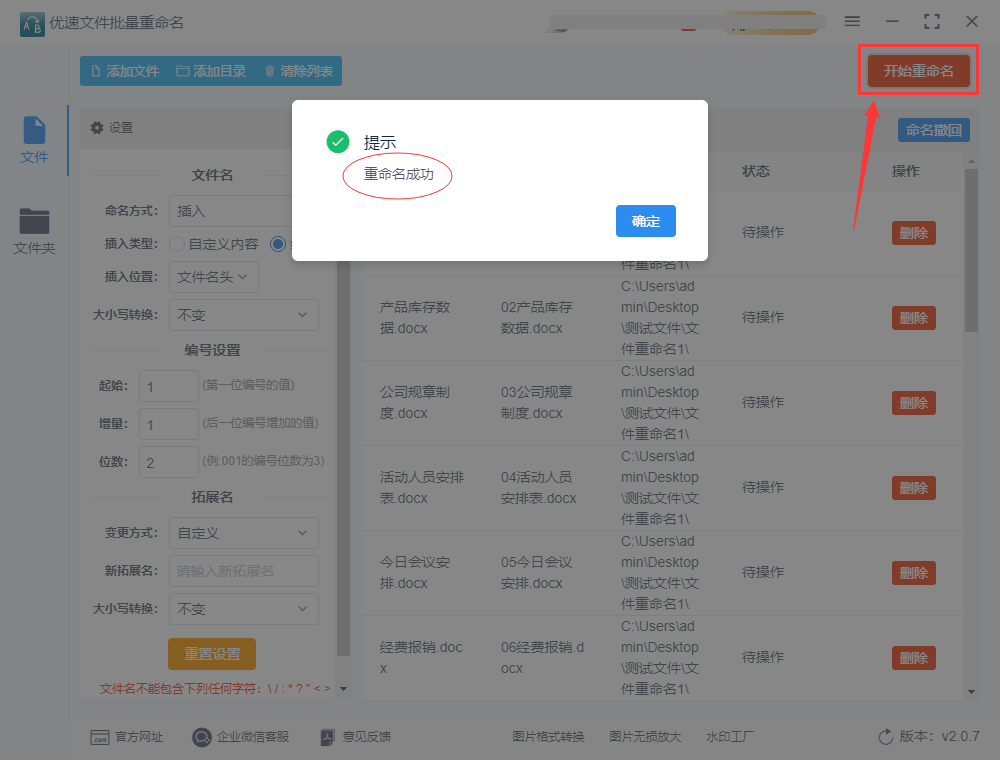
Task: Click the 添加目录 (Add Directory) toolbar icon
Action: click(x=182, y=71)
